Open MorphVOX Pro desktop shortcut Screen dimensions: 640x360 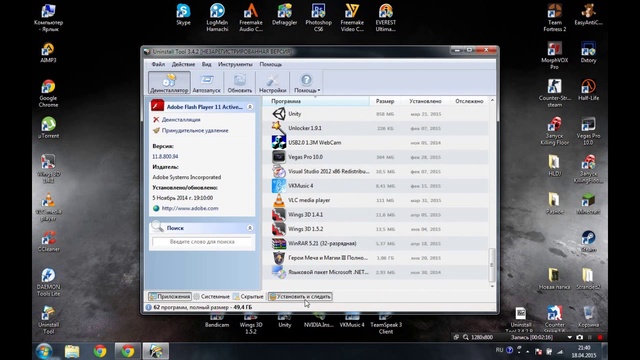[554, 56]
